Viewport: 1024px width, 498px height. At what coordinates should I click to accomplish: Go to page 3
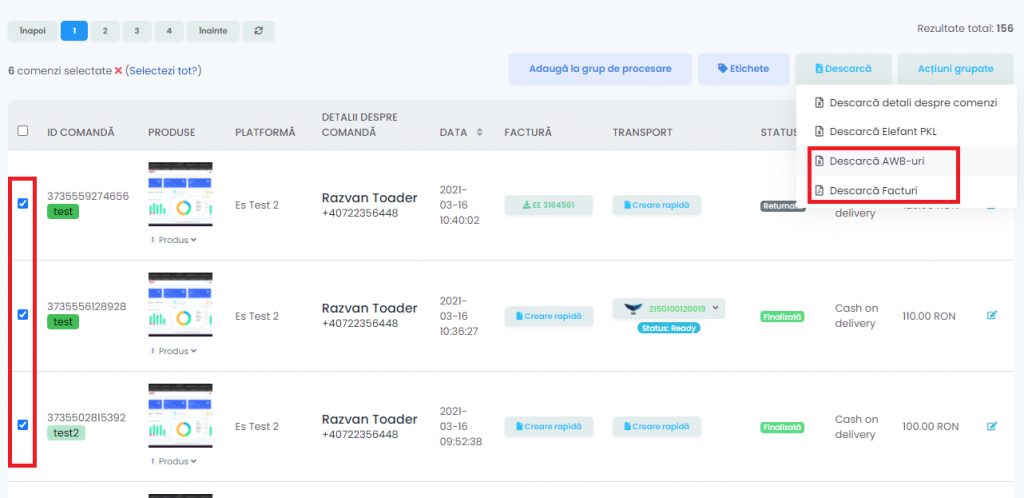[x=136, y=31]
